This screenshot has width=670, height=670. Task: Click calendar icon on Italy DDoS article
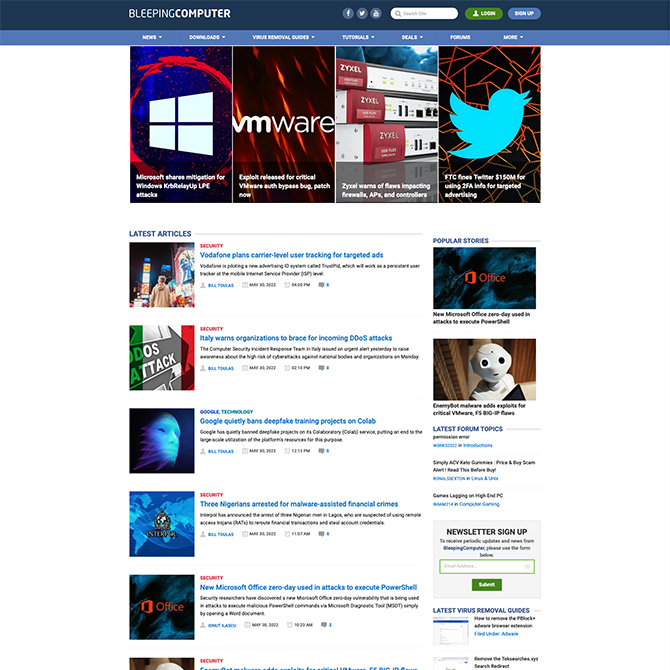[245, 368]
